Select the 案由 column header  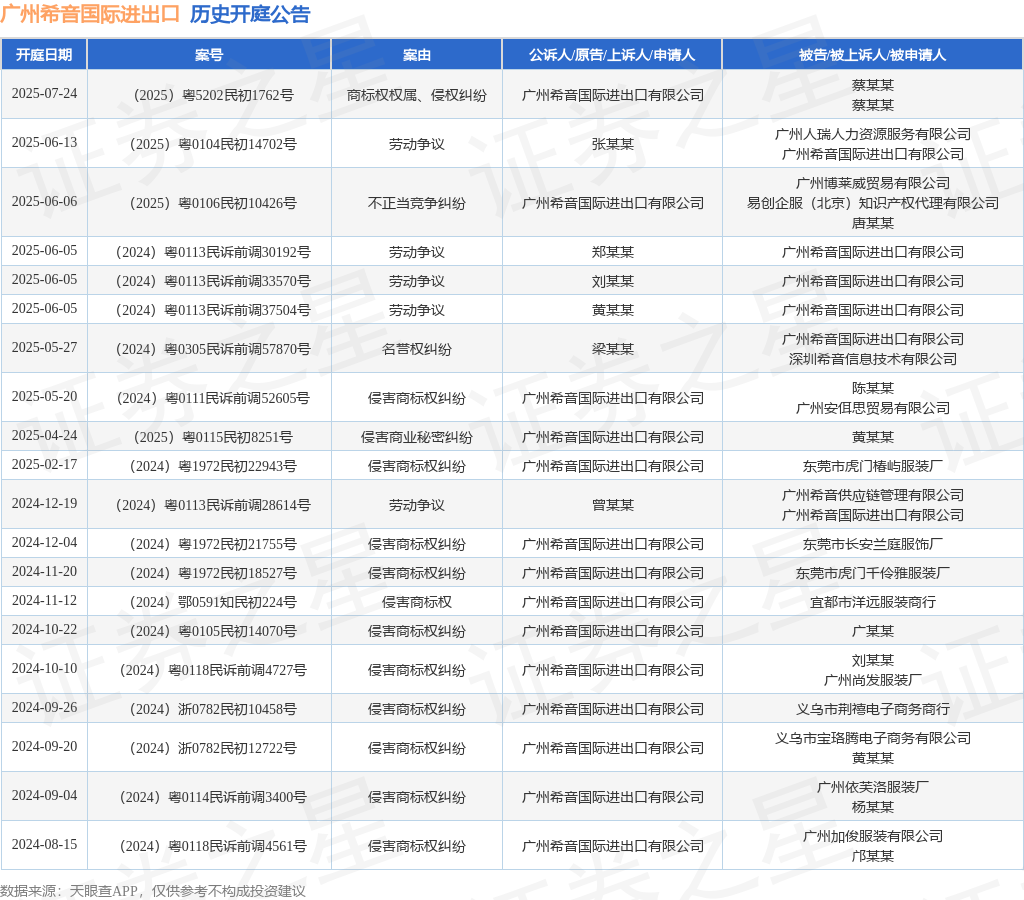click(x=417, y=55)
